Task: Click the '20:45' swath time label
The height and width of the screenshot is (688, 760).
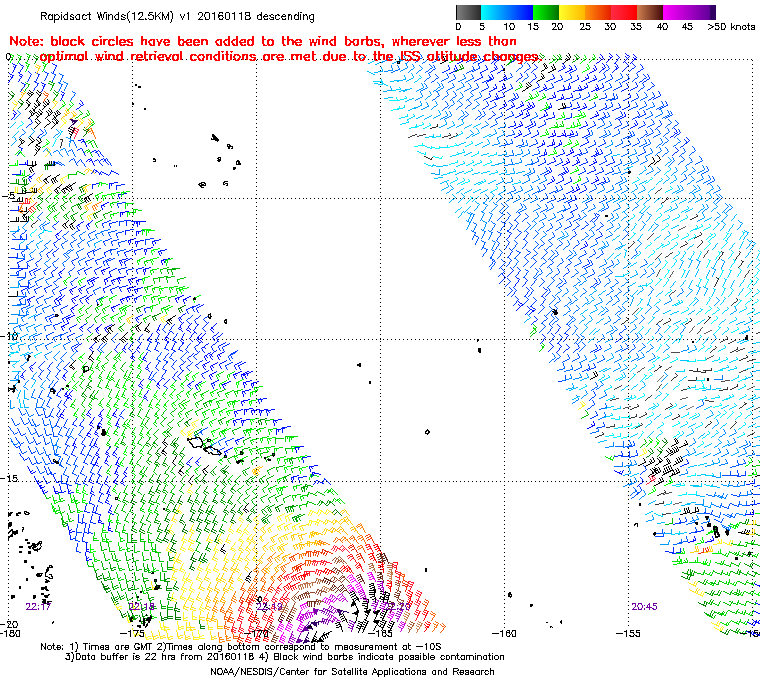Action: pyautogui.click(x=644, y=607)
